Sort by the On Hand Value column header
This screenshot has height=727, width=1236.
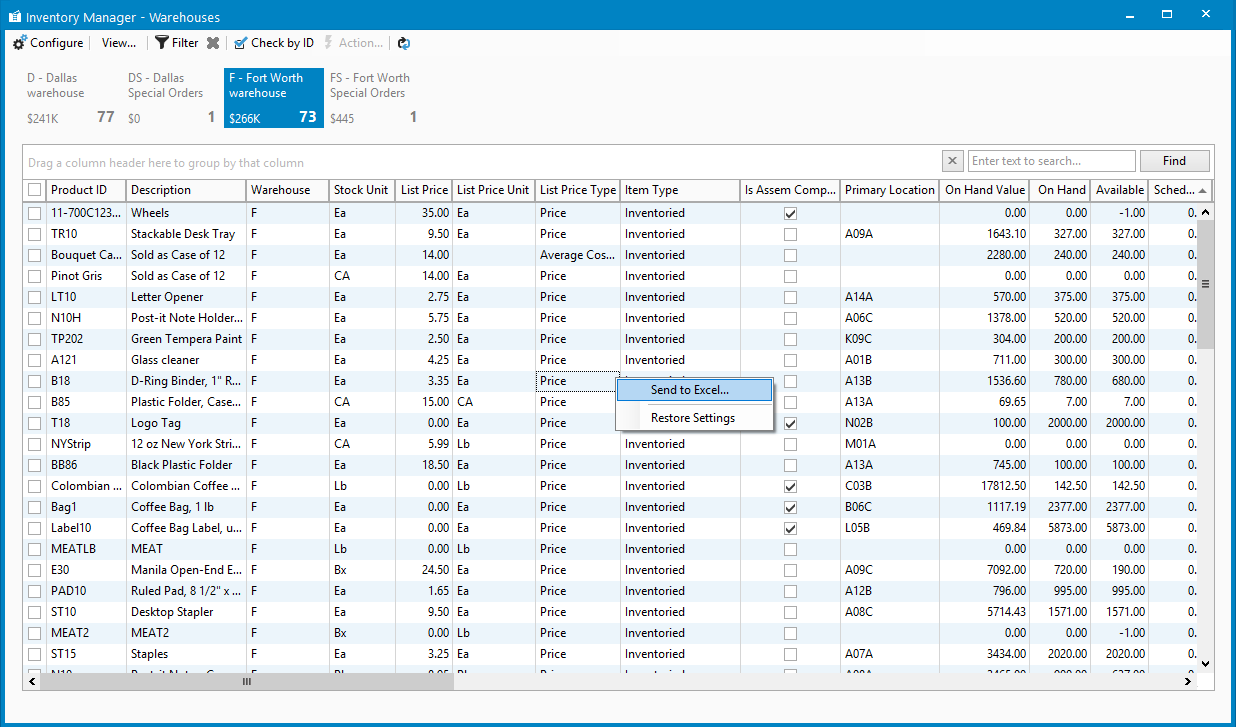(985, 190)
